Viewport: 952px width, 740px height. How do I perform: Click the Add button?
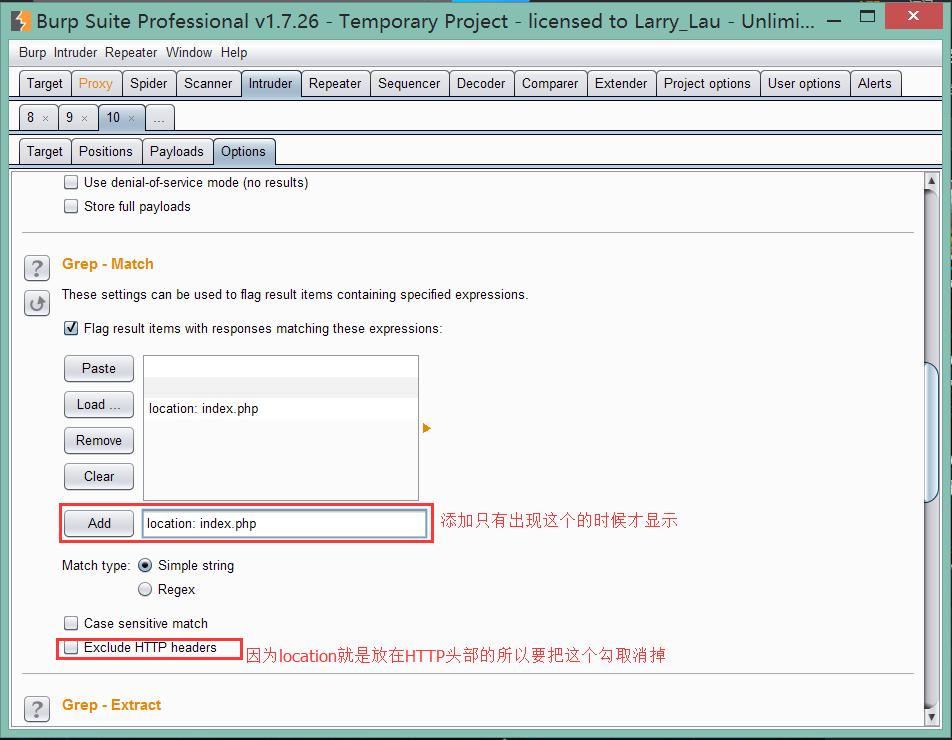(99, 523)
